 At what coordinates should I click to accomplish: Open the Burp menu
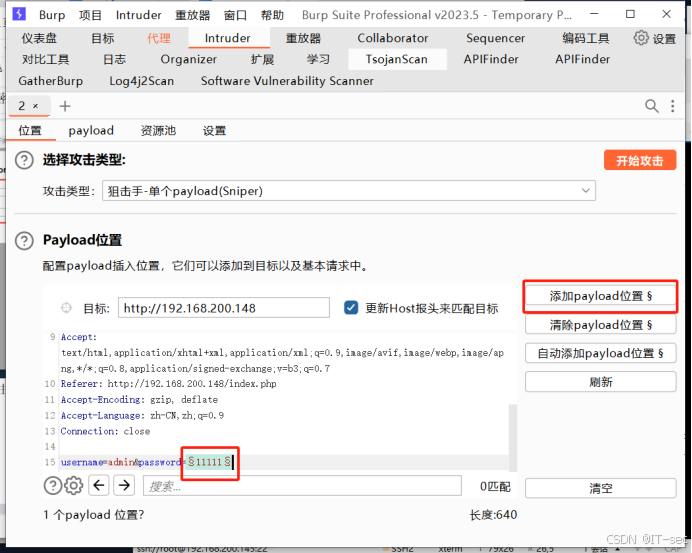click(52, 15)
